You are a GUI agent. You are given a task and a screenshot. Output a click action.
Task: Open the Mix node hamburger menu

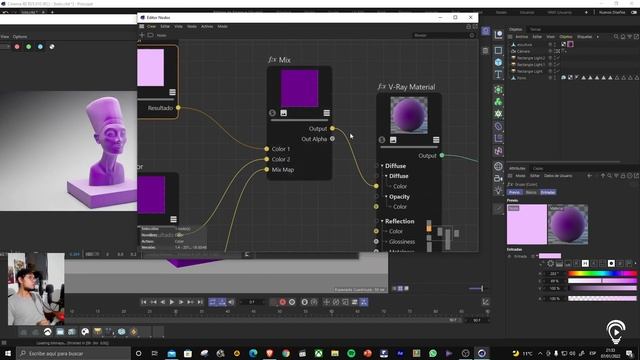(327, 113)
